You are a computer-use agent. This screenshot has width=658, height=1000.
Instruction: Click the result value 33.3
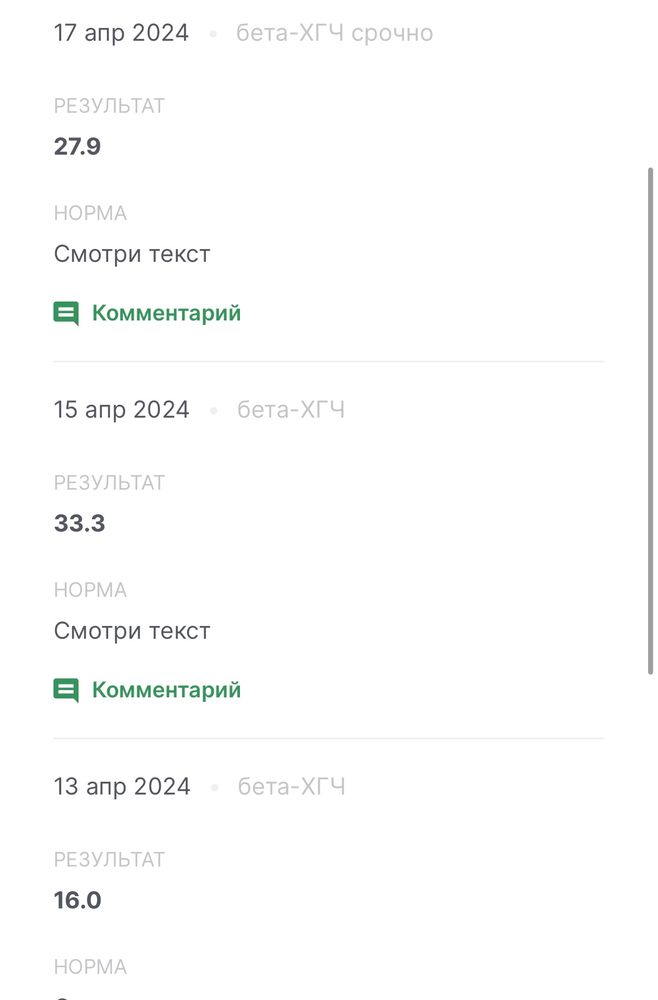pos(79,523)
